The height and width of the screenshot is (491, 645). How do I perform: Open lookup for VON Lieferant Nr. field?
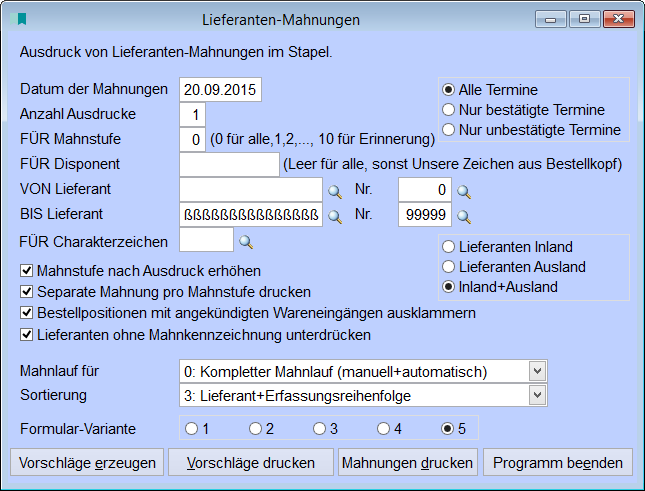(464, 189)
